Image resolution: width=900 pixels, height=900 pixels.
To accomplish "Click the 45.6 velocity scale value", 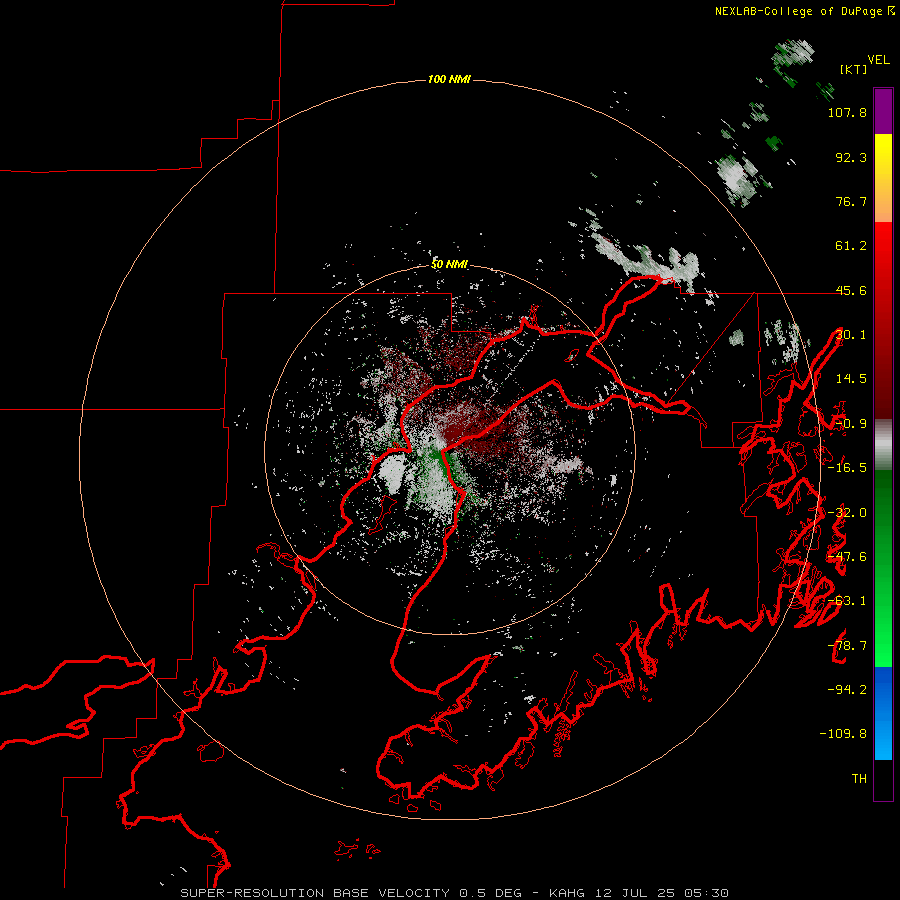I will [x=851, y=290].
